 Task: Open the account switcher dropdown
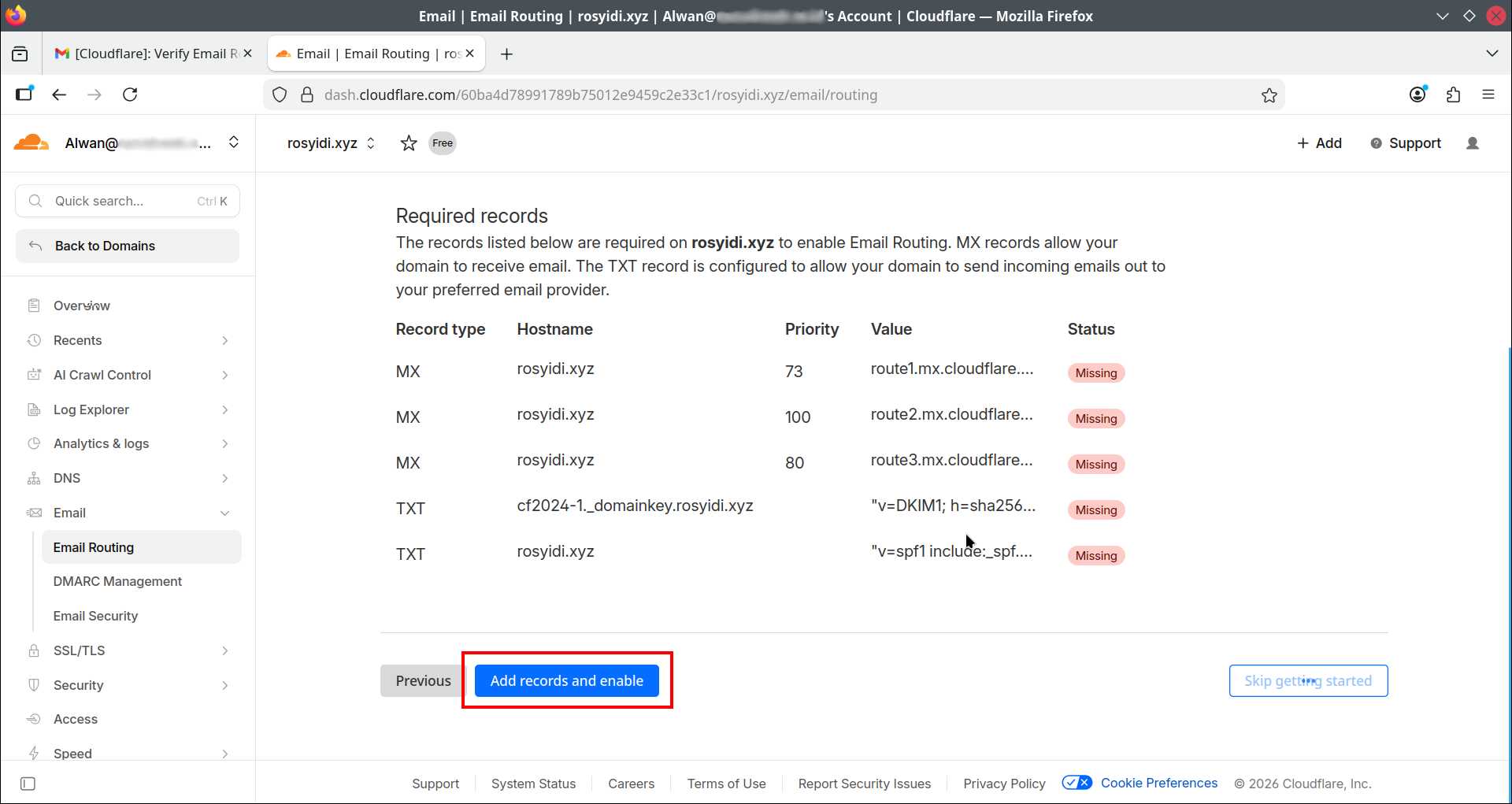[234, 143]
